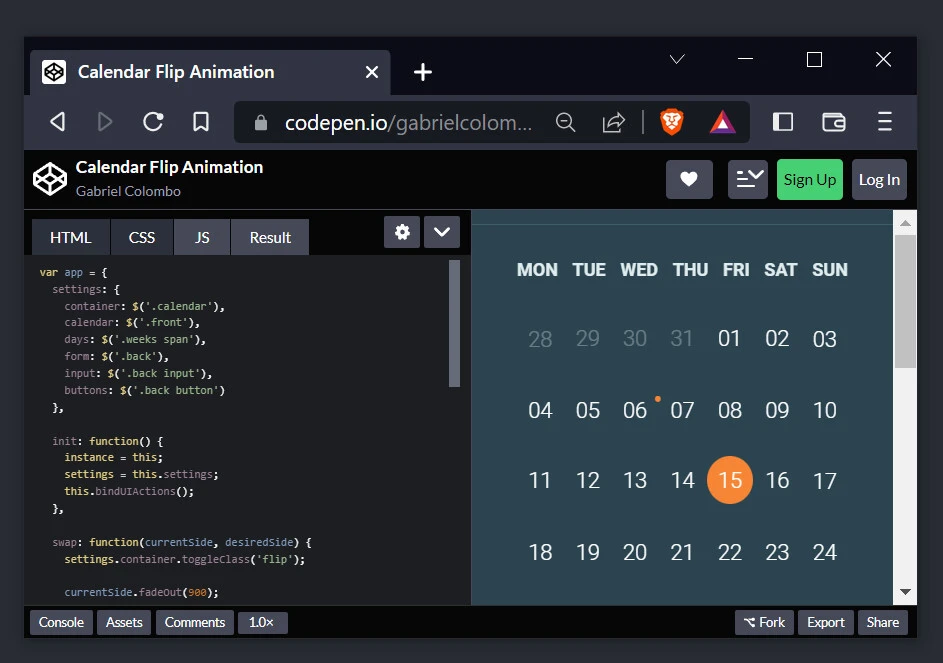Image resolution: width=943 pixels, height=663 pixels.
Task: Click the 1.0× zoom level button
Action: click(x=262, y=622)
